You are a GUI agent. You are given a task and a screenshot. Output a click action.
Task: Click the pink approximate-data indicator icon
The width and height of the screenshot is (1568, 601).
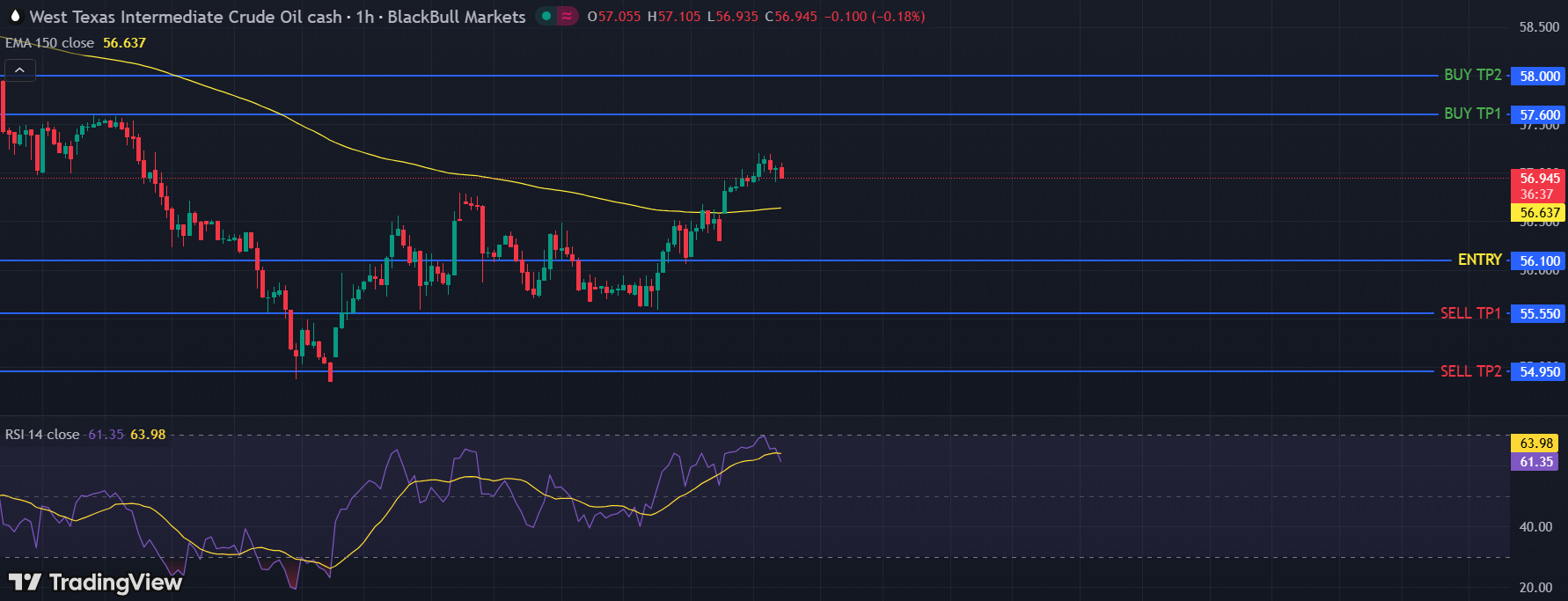(x=567, y=16)
